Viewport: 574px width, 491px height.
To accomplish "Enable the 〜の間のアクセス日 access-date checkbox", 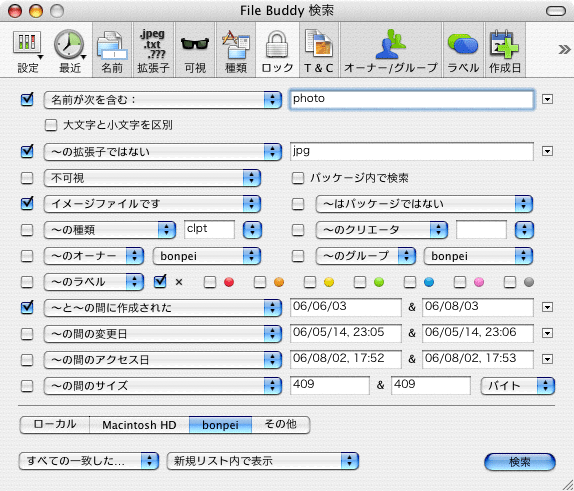I will point(27,360).
